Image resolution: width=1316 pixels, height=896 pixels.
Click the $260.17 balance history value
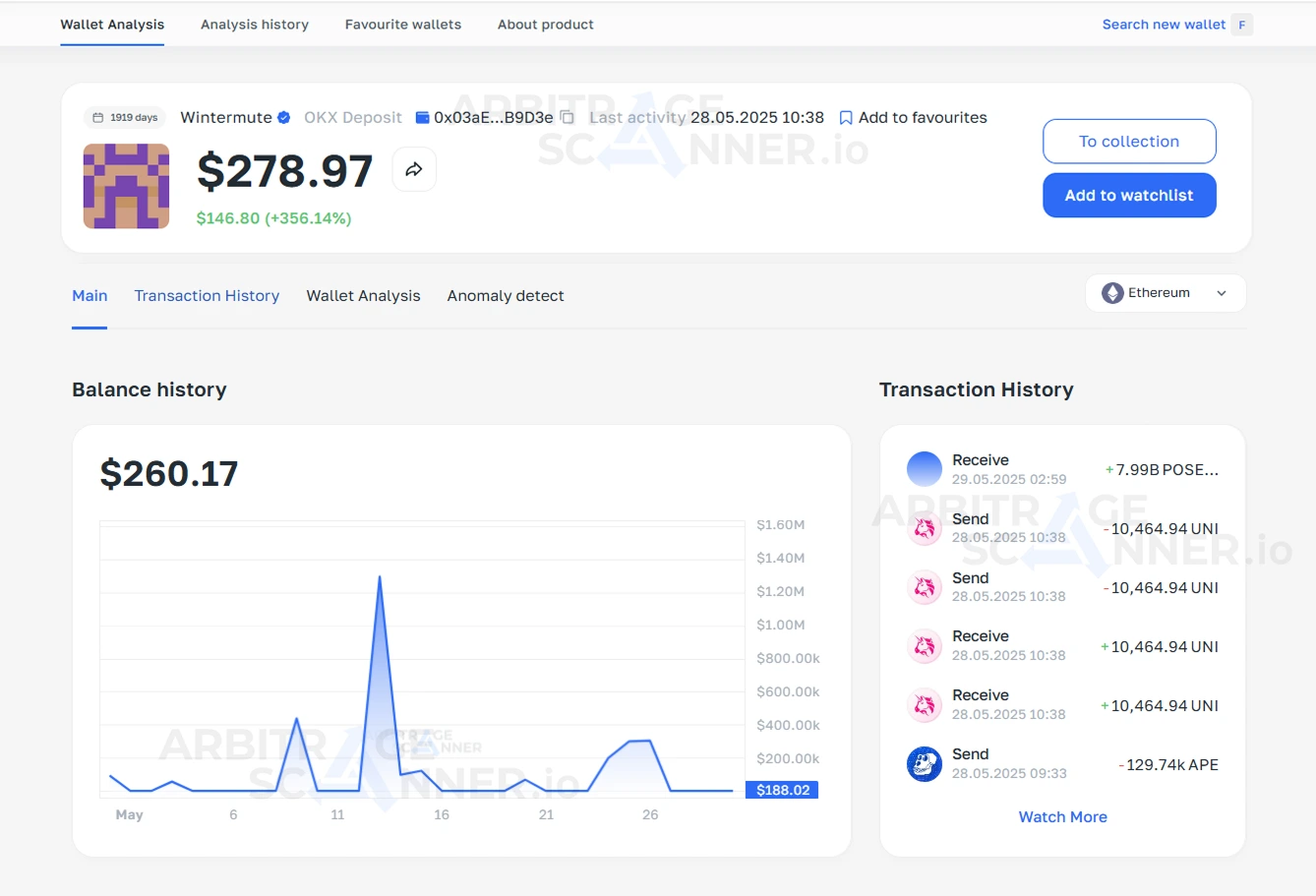click(169, 474)
